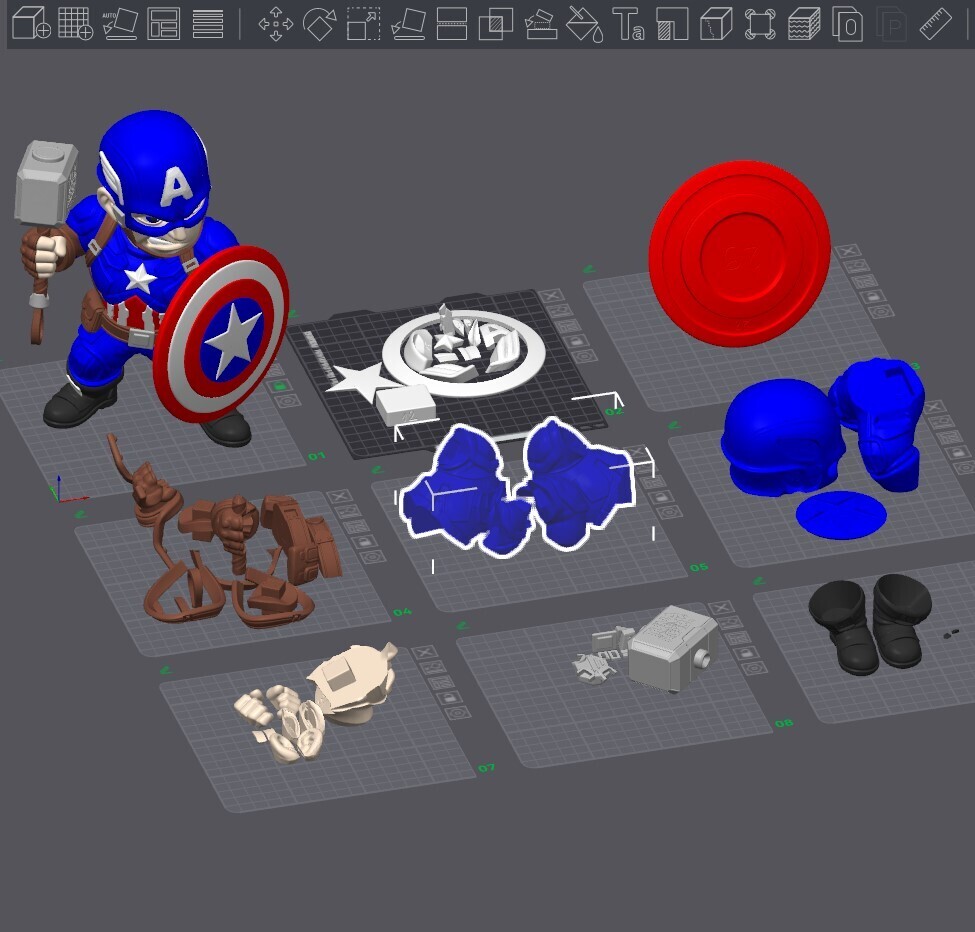Screen dimensions: 975x932
Task: Open plate 02 settings circle icon
Action: click(x=585, y=356)
